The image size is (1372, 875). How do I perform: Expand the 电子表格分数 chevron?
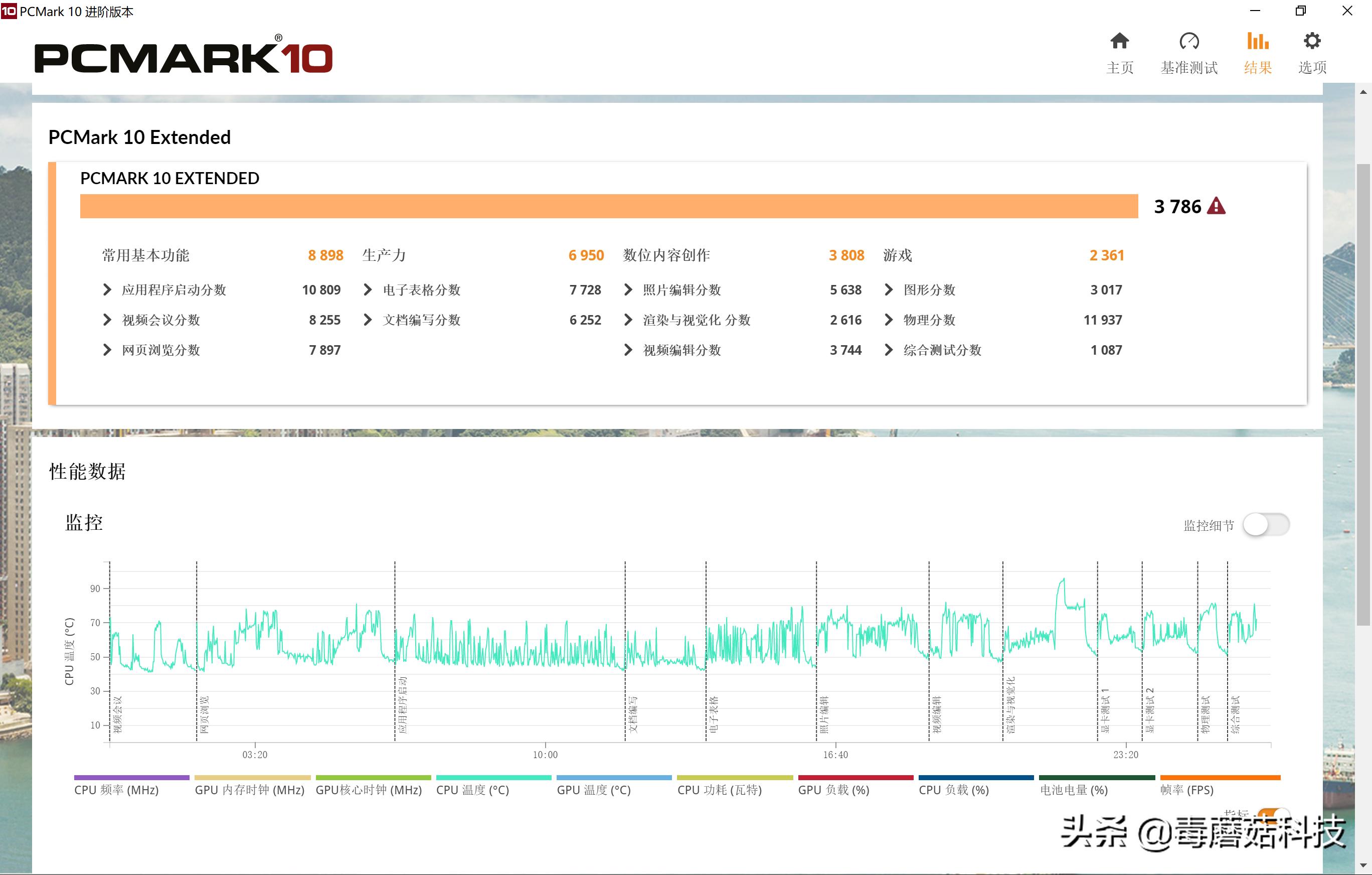[x=368, y=289]
